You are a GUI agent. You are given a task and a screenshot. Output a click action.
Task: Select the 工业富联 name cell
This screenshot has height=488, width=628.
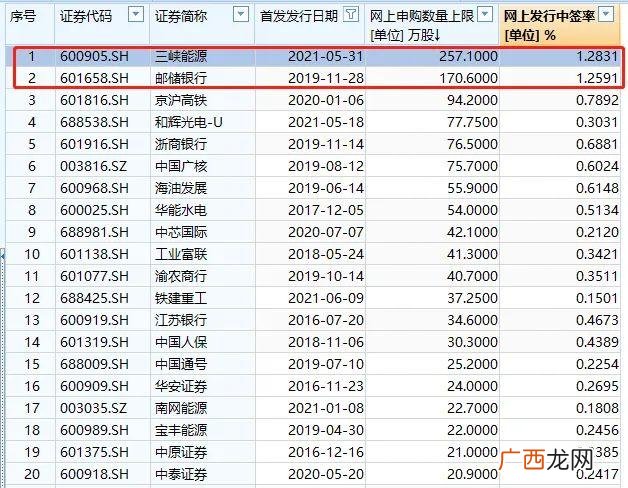pos(181,254)
